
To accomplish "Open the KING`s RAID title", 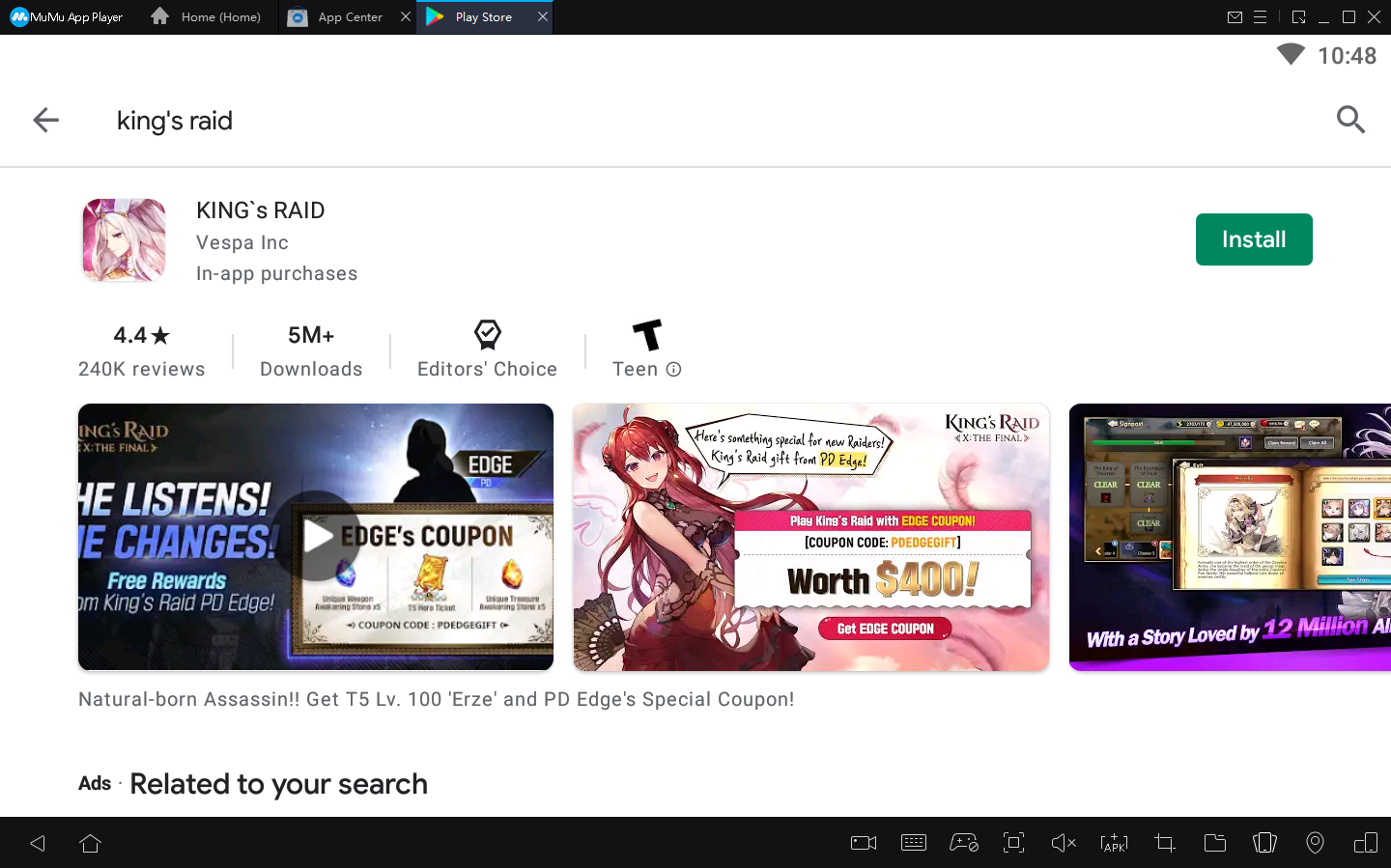I will tap(261, 210).
